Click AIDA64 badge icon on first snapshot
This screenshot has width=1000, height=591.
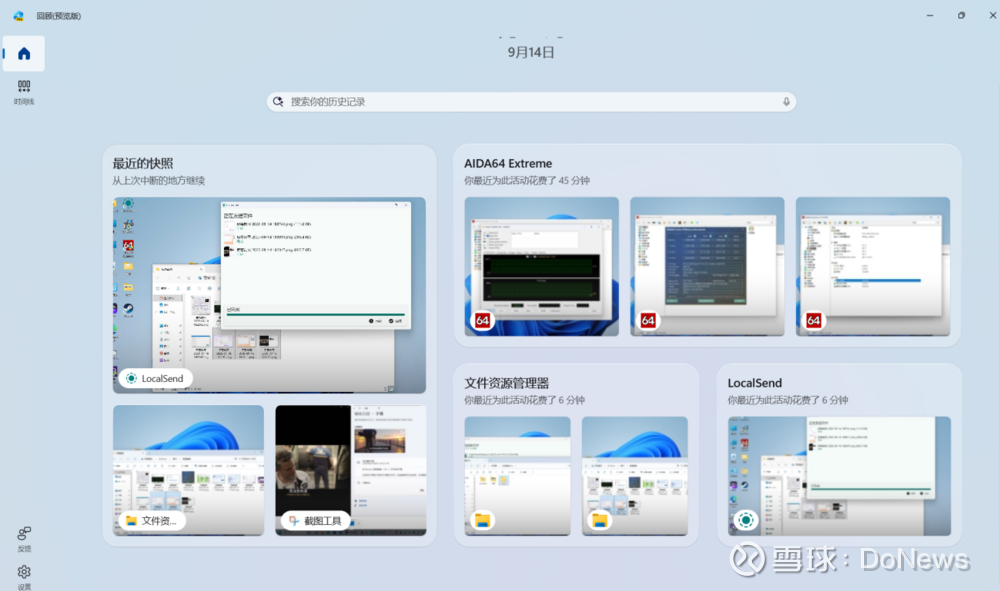tap(482, 321)
